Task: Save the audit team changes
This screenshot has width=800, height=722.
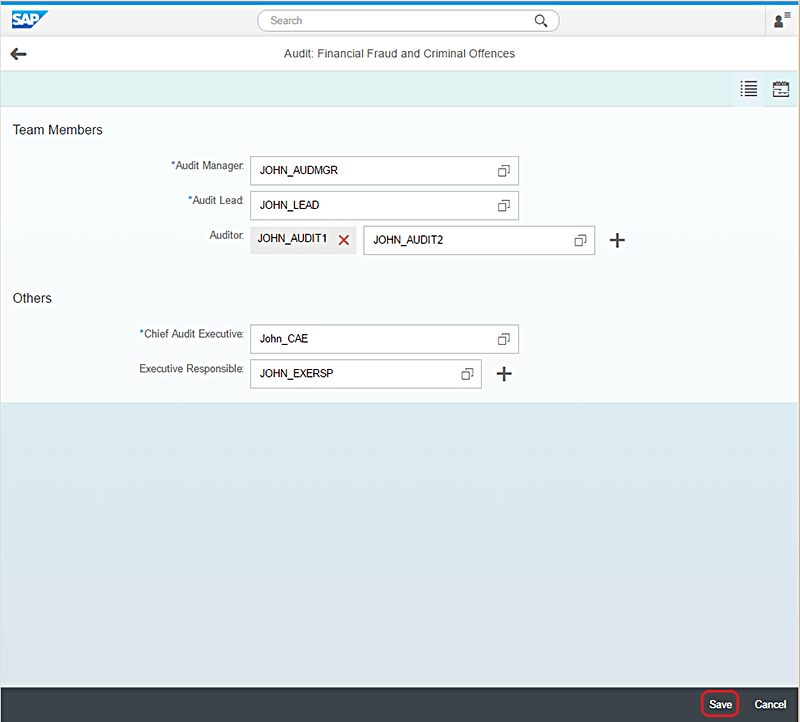Action: [720, 704]
